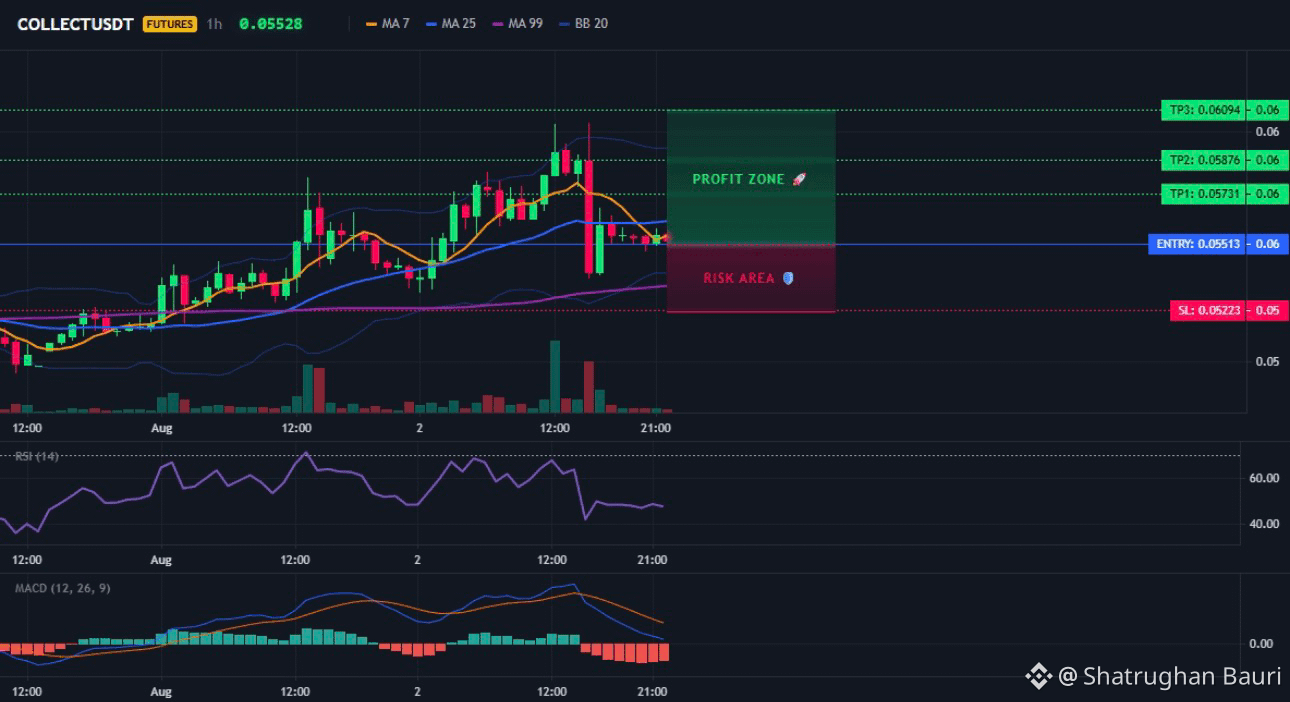Click the MACD (12, 26, 9) label
Viewport: 1290px width, 702px height.
tap(62, 588)
